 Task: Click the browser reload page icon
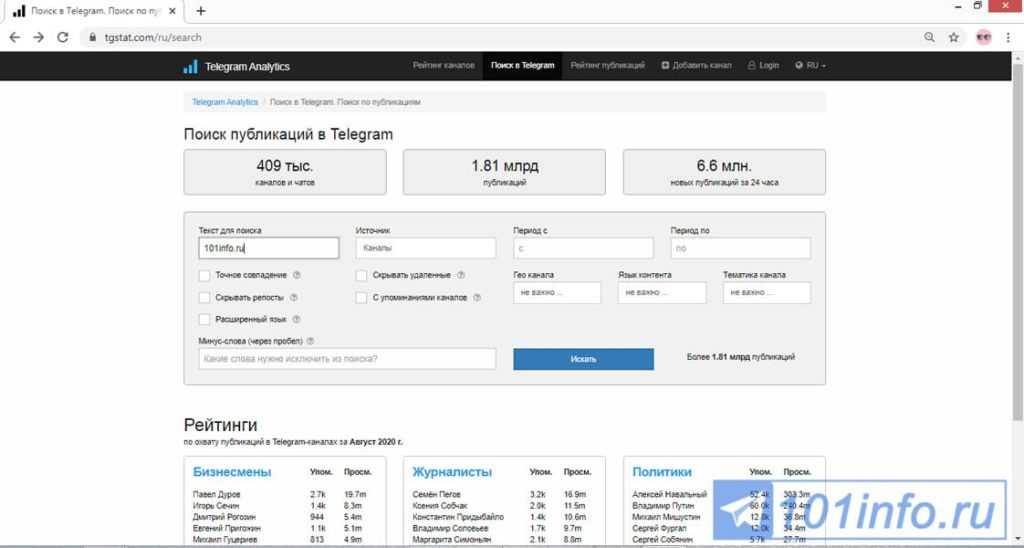point(63,37)
